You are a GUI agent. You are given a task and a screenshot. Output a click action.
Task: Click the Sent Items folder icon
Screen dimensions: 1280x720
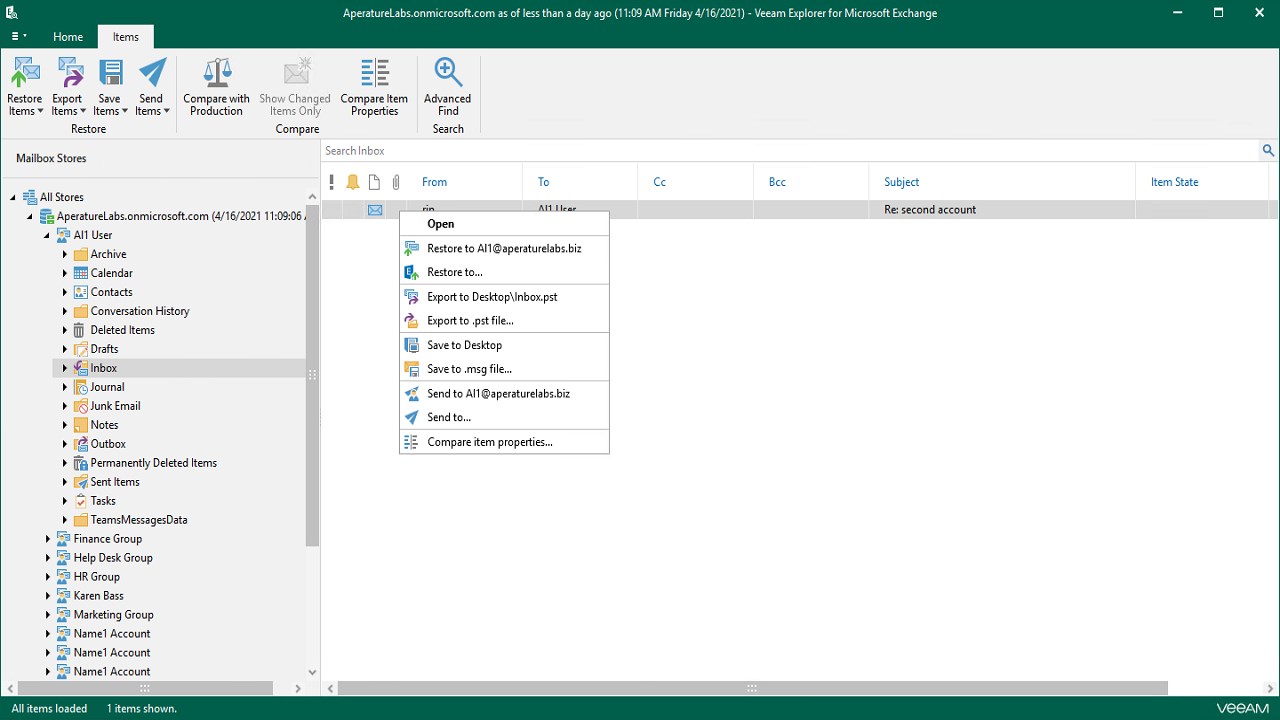(81, 482)
